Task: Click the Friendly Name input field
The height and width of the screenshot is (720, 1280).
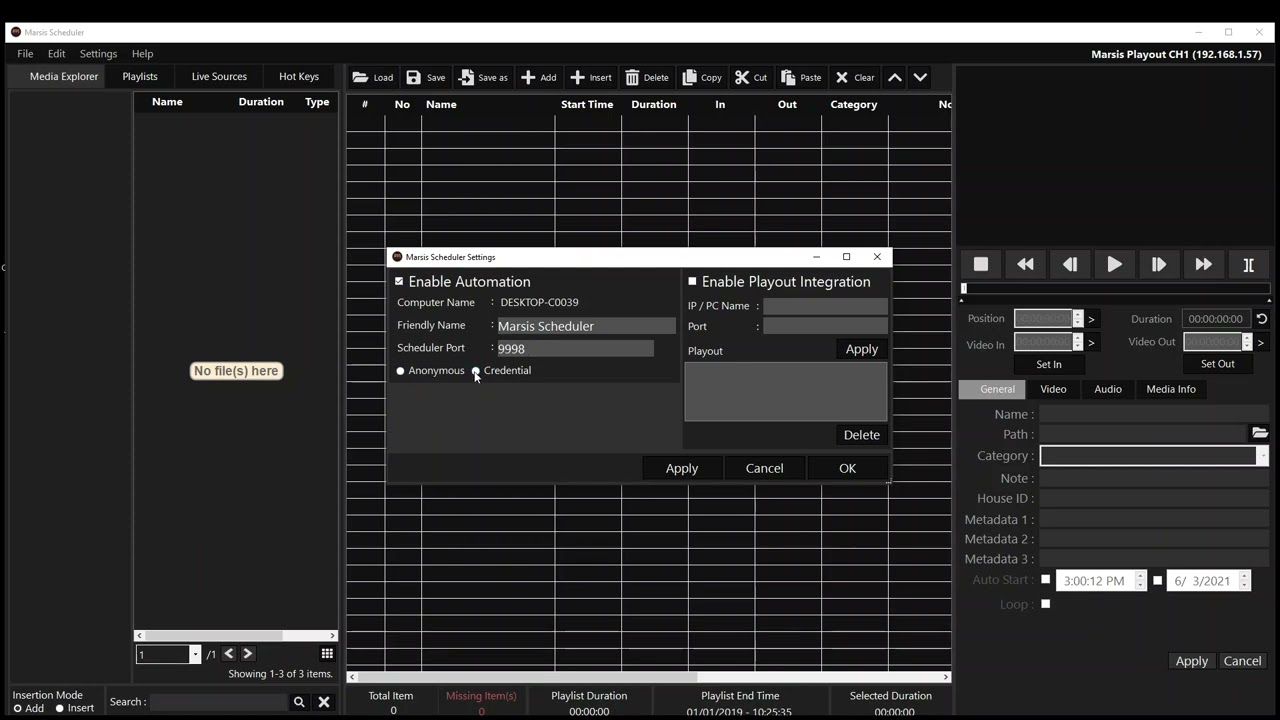Action: click(586, 326)
